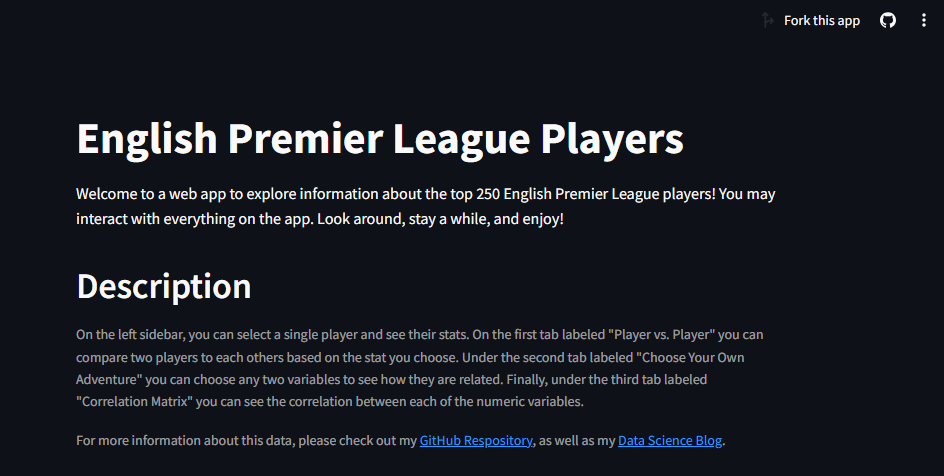Screen dimensions: 944x476
Task: Click the "On the left sidebar" phrase
Action: coord(130,335)
